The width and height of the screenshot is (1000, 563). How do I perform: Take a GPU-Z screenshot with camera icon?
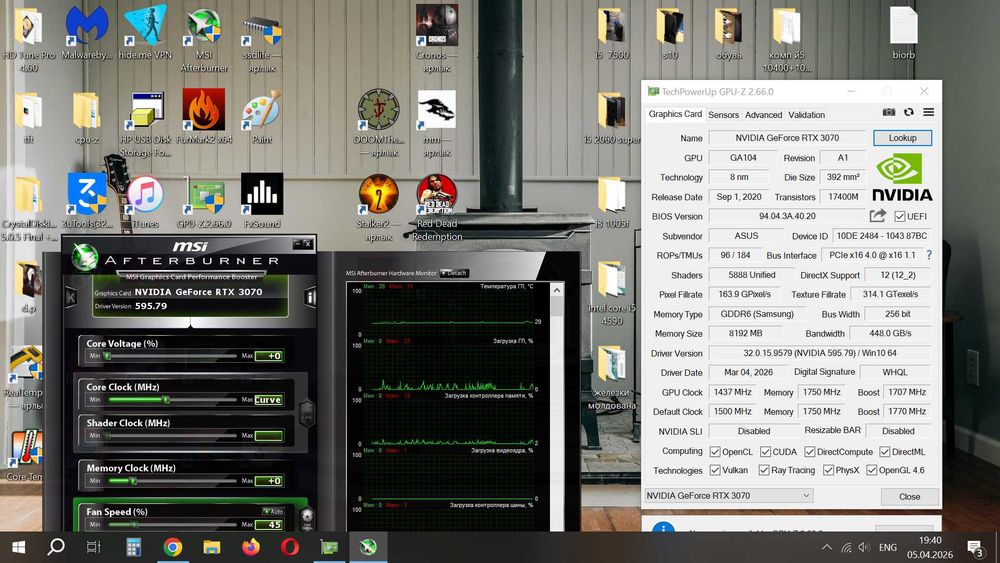click(x=888, y=112)
